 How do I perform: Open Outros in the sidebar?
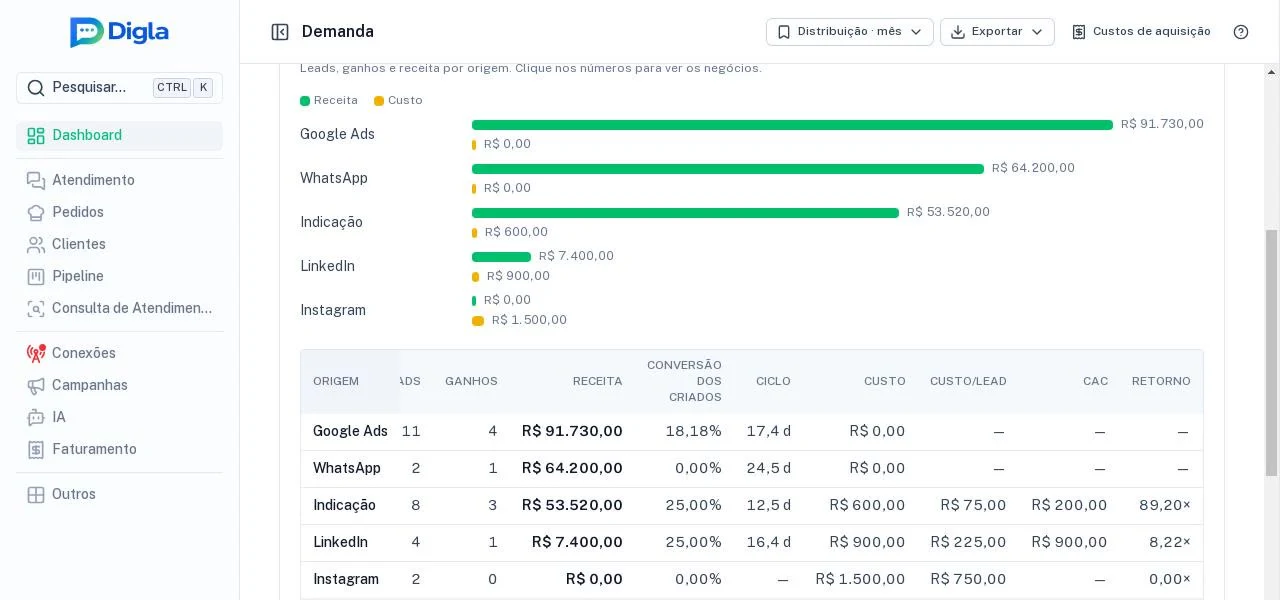point(119,494)
